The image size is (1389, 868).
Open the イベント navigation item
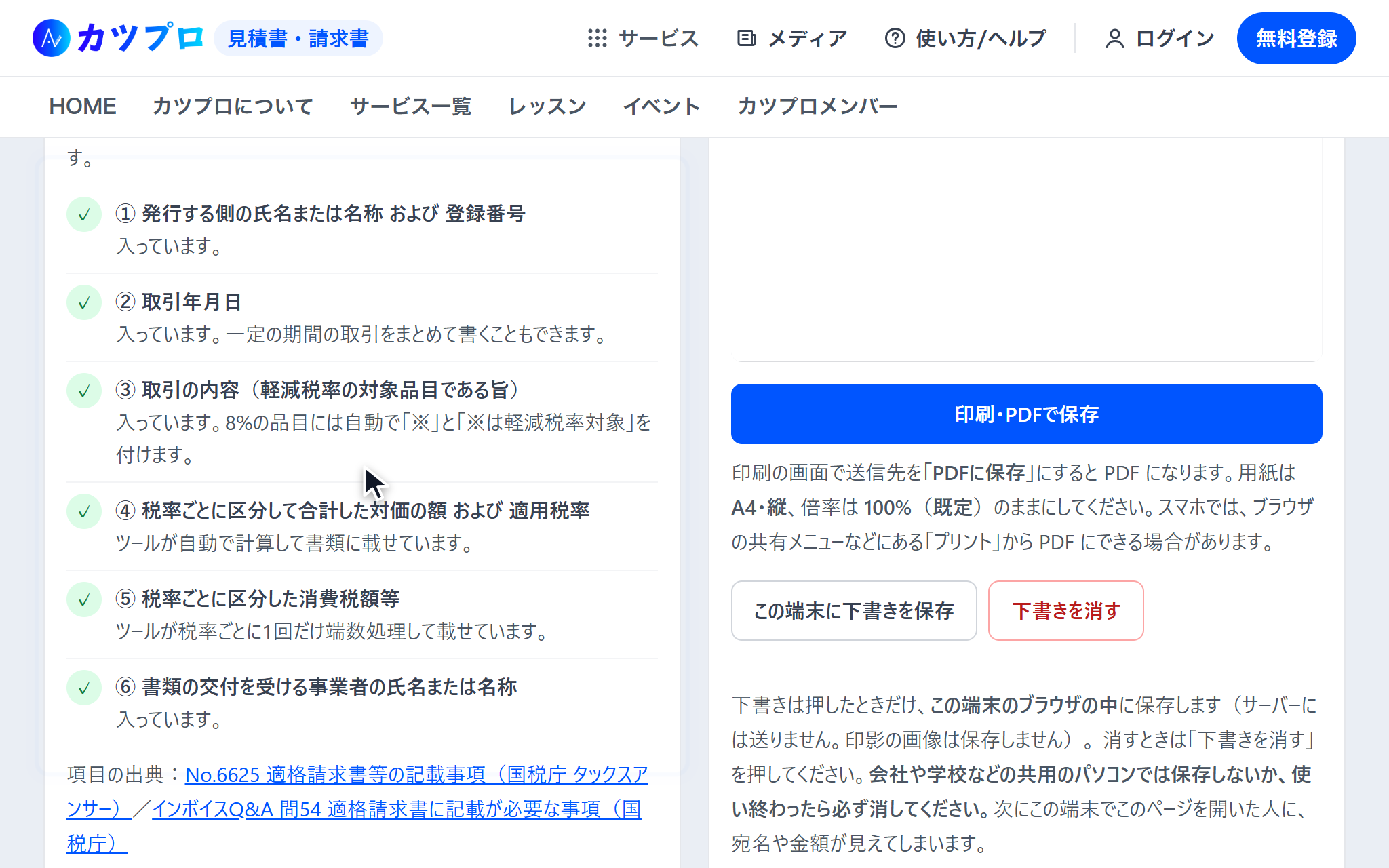661,106
